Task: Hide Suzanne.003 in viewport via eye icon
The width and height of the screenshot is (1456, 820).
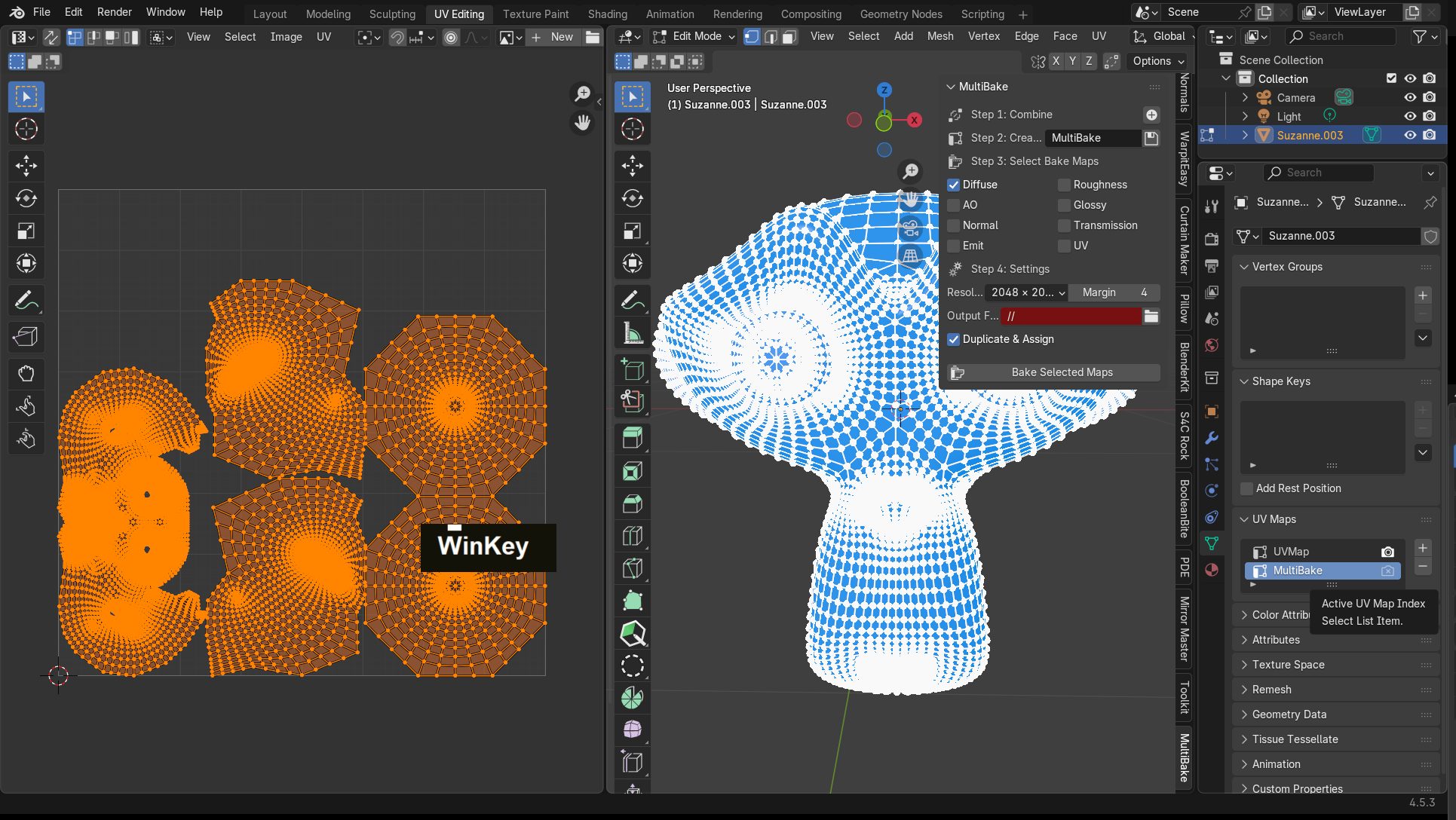Action: coord(1409,135)
